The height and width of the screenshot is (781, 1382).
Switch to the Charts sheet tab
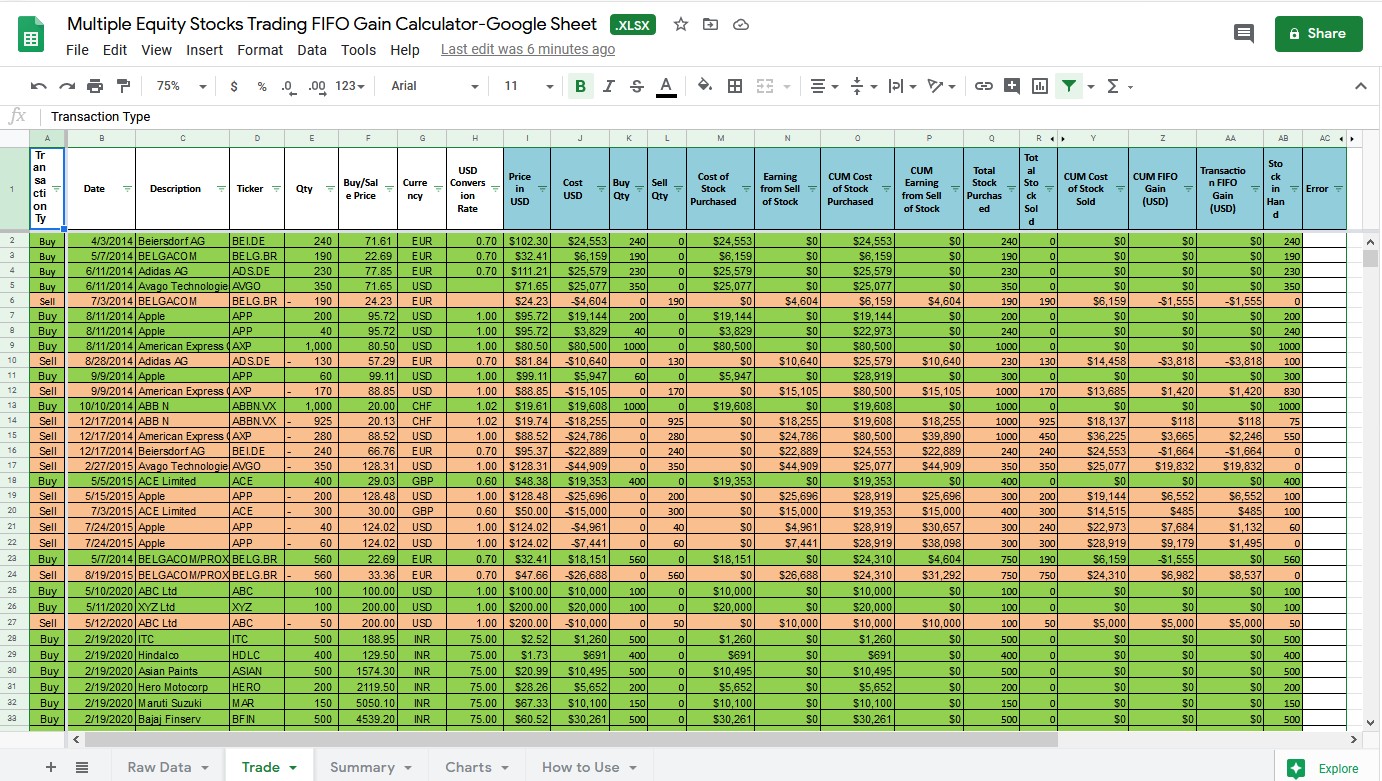[478, 767]
